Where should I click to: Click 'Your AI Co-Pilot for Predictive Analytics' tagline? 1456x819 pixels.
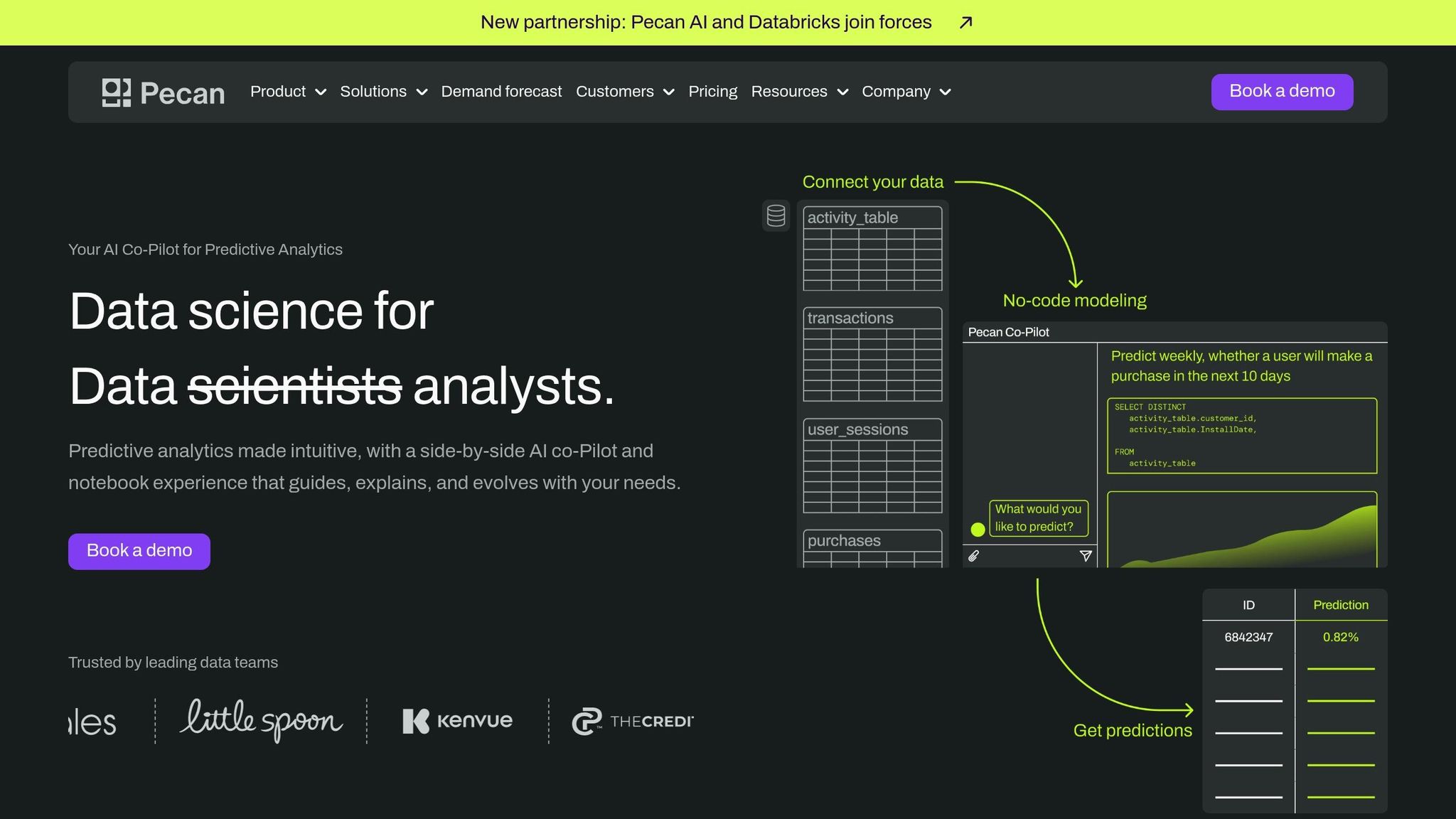coord(205,250)
